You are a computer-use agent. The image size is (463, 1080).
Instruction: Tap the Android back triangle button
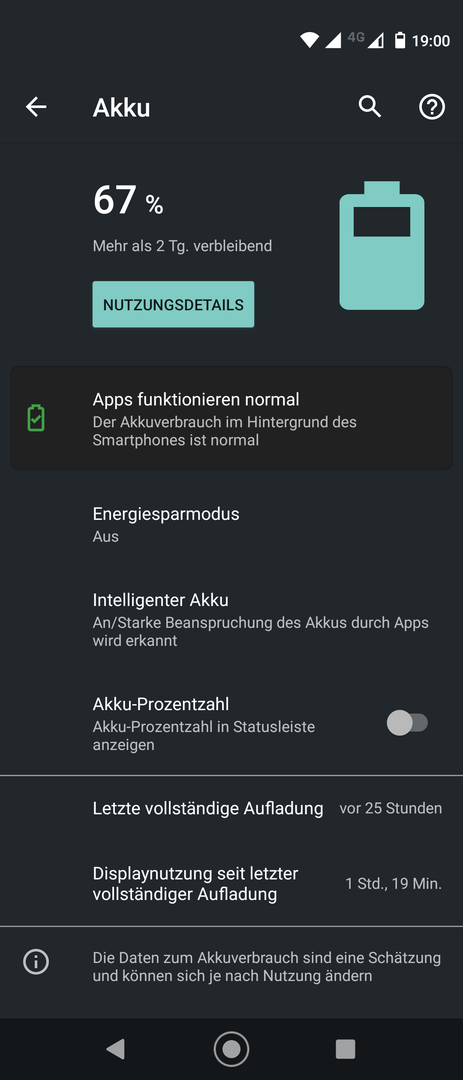[115, 1048]
